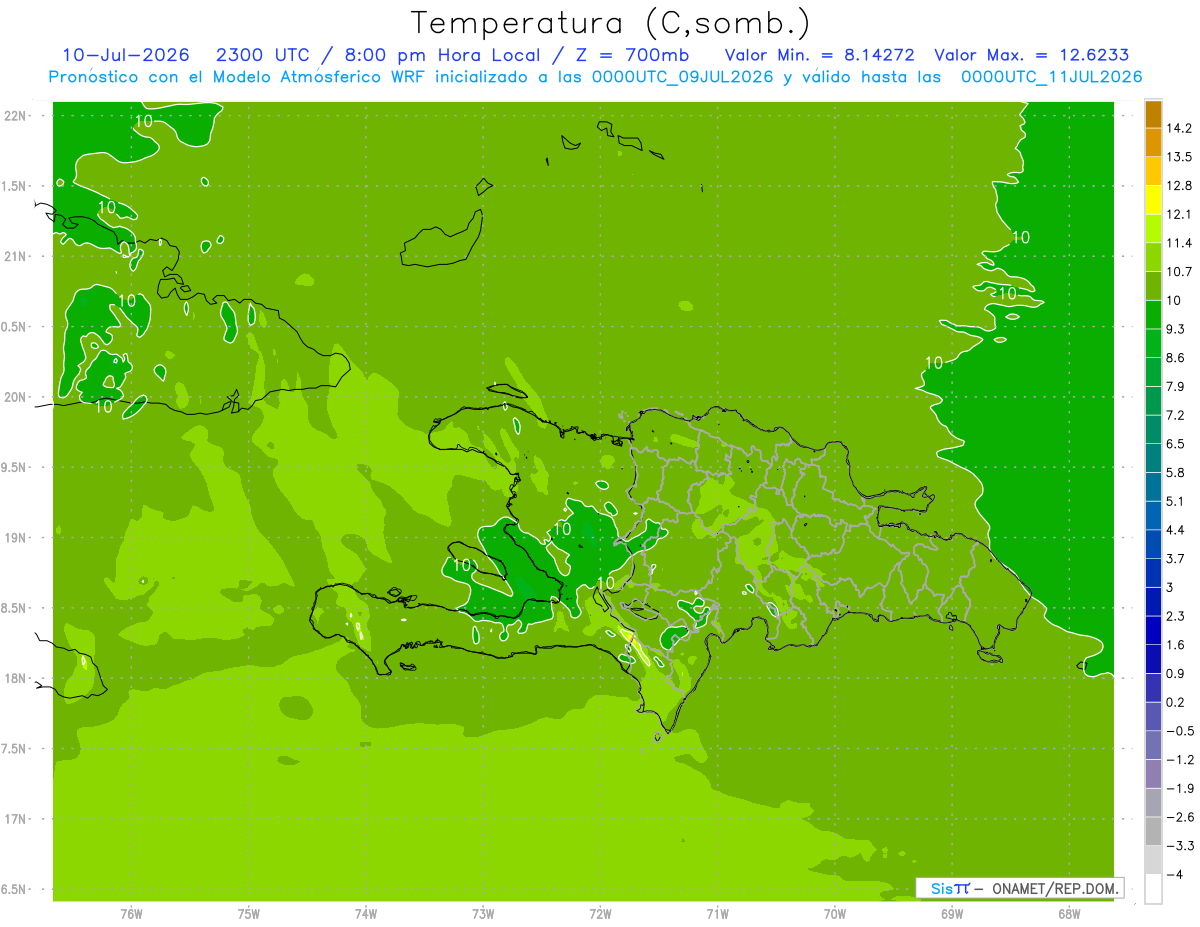This screenshot has width=1200, height=927.
Task: Click the 21N latitude axis label
Action: (16, 256)
